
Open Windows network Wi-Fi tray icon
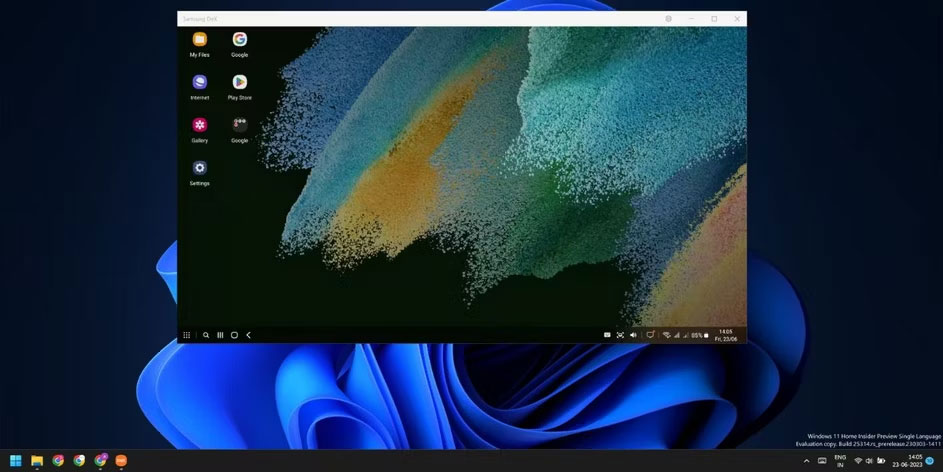pos(858,461)
